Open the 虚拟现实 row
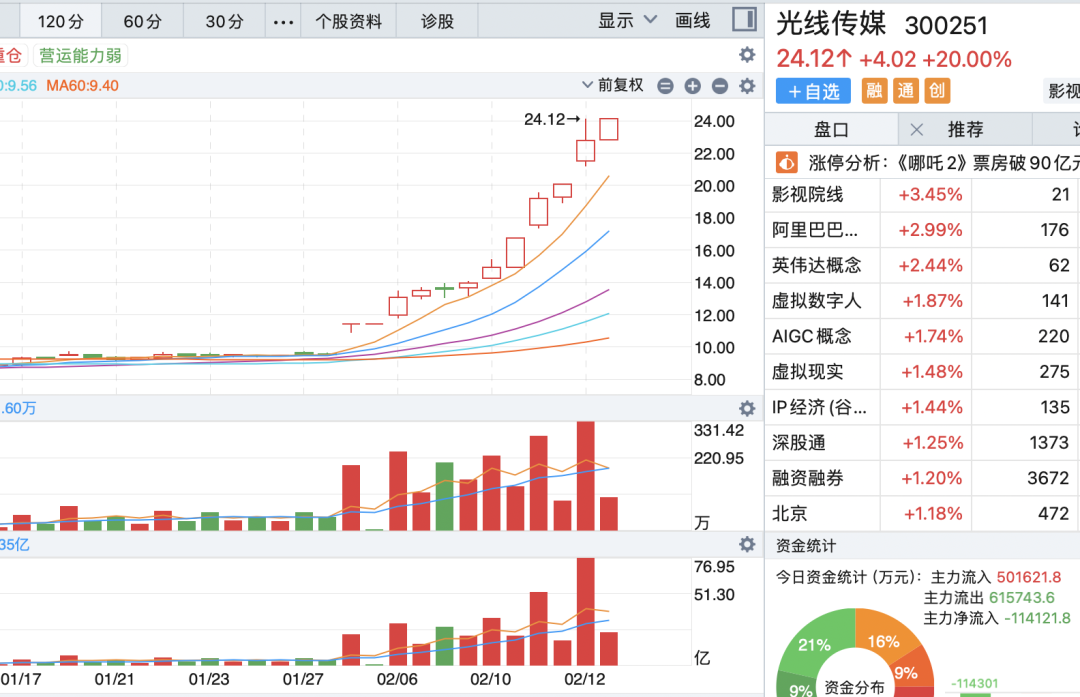 point(922,372)
